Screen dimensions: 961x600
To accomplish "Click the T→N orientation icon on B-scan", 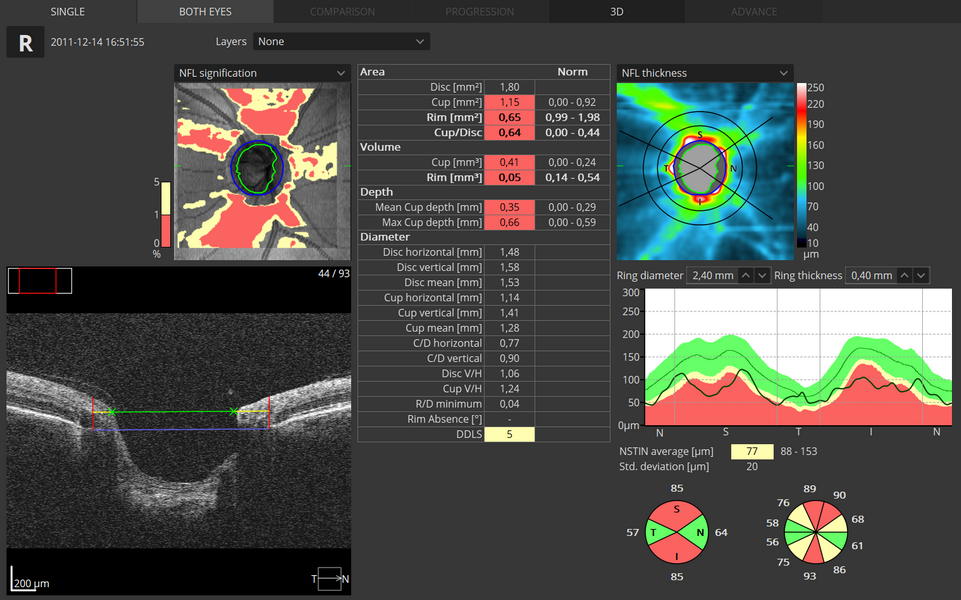I will tap(332, 578).
